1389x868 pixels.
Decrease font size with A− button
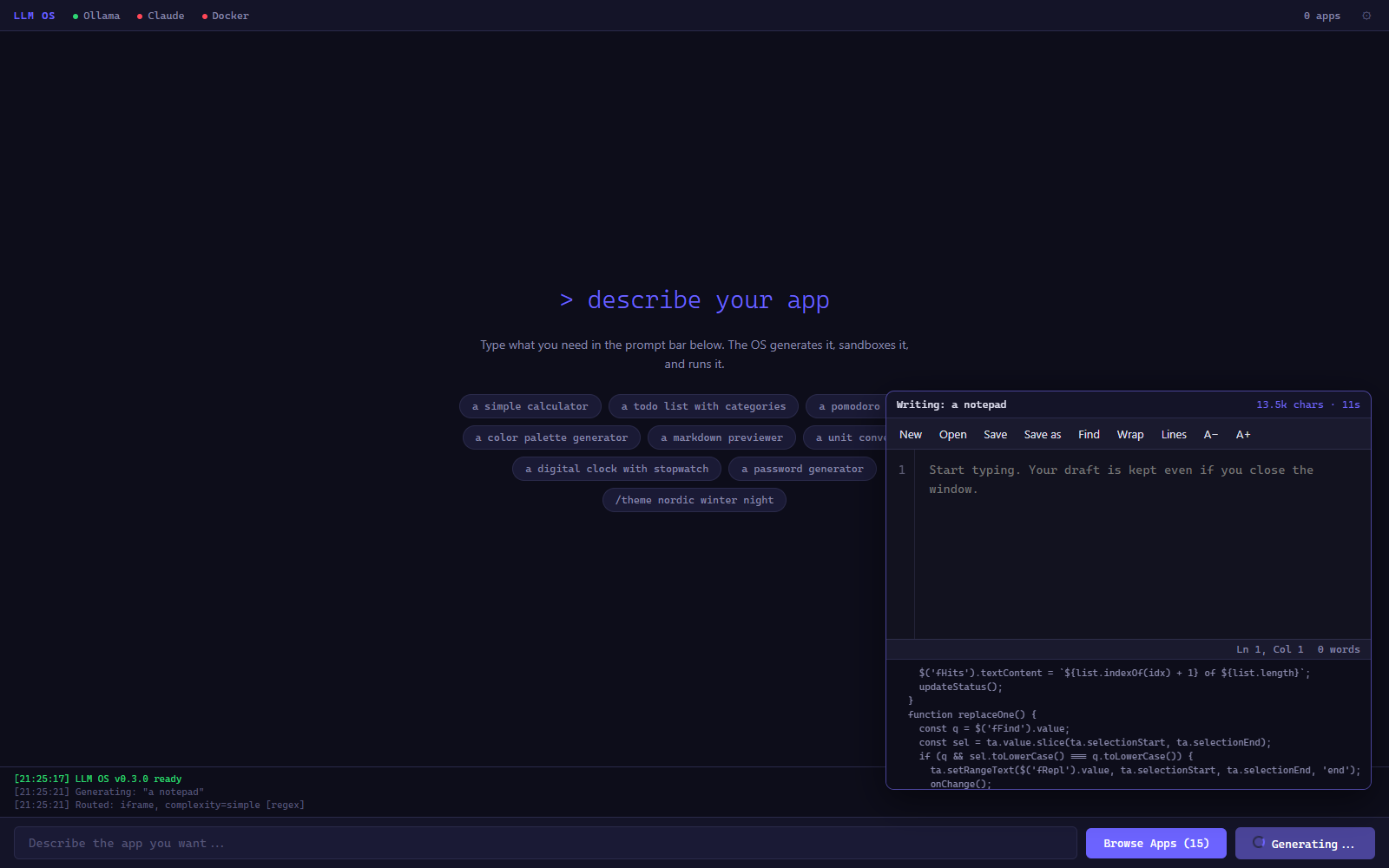click(1211, 435)
